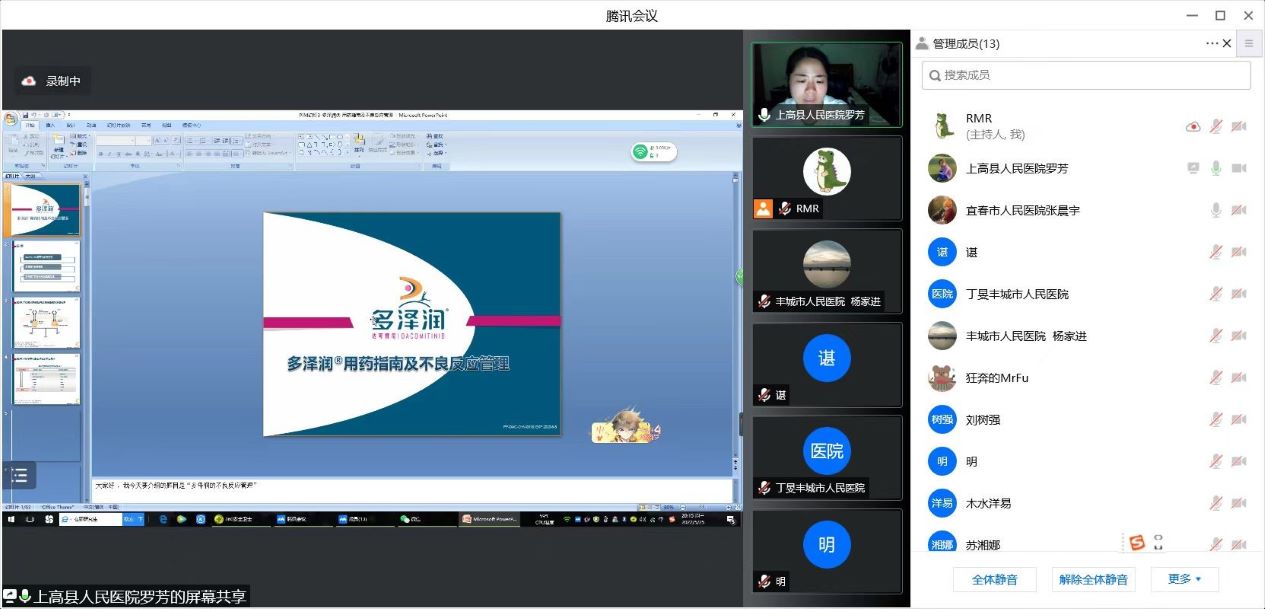The image size is (1265, 609).
Task: Select the RMR participant video tile
Action: click(827, 178)
